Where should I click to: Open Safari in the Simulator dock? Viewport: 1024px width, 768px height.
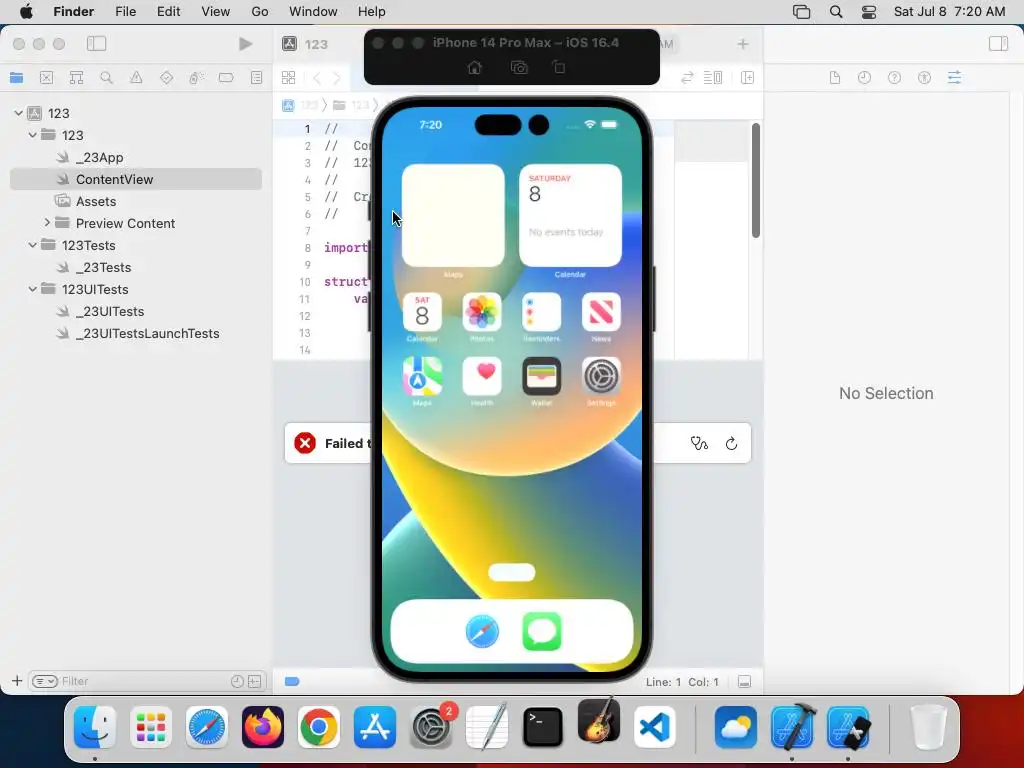coord(482,632)
